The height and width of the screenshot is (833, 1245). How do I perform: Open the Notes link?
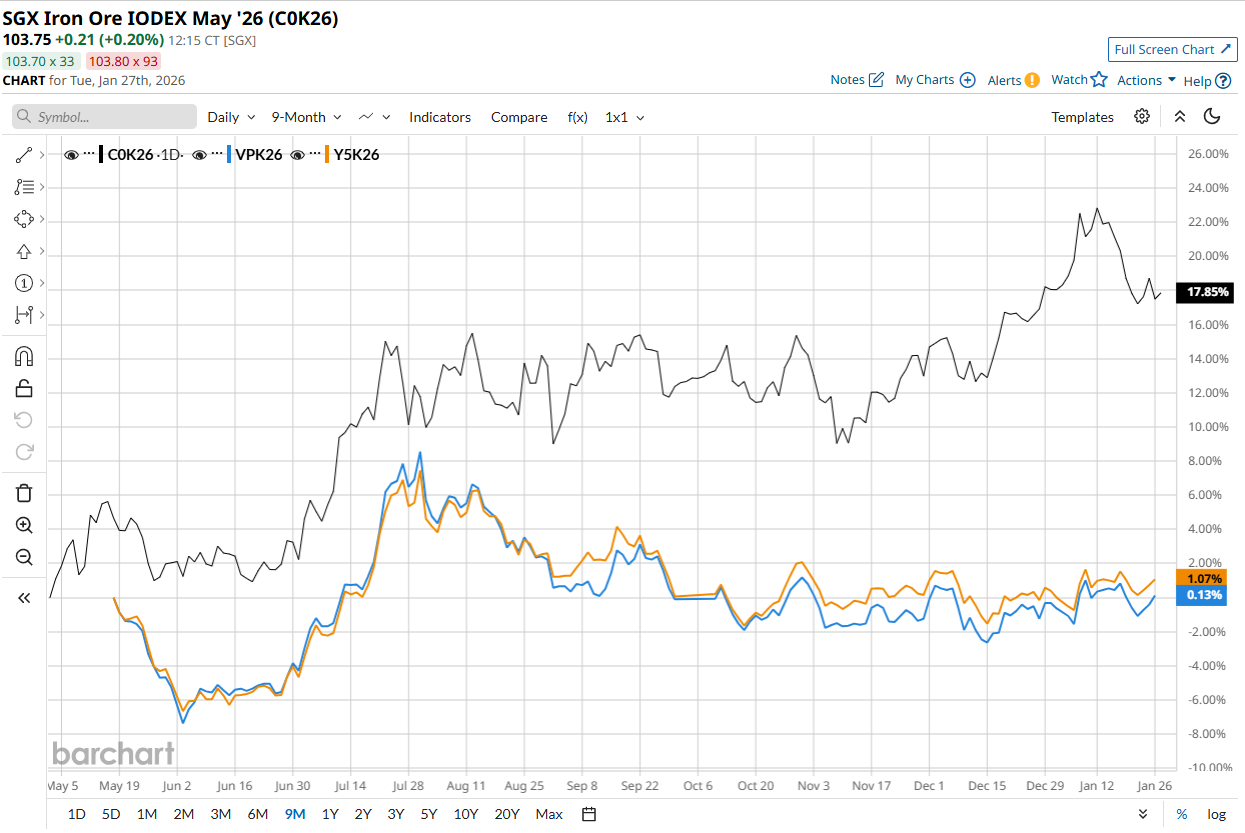click(856, 80)
